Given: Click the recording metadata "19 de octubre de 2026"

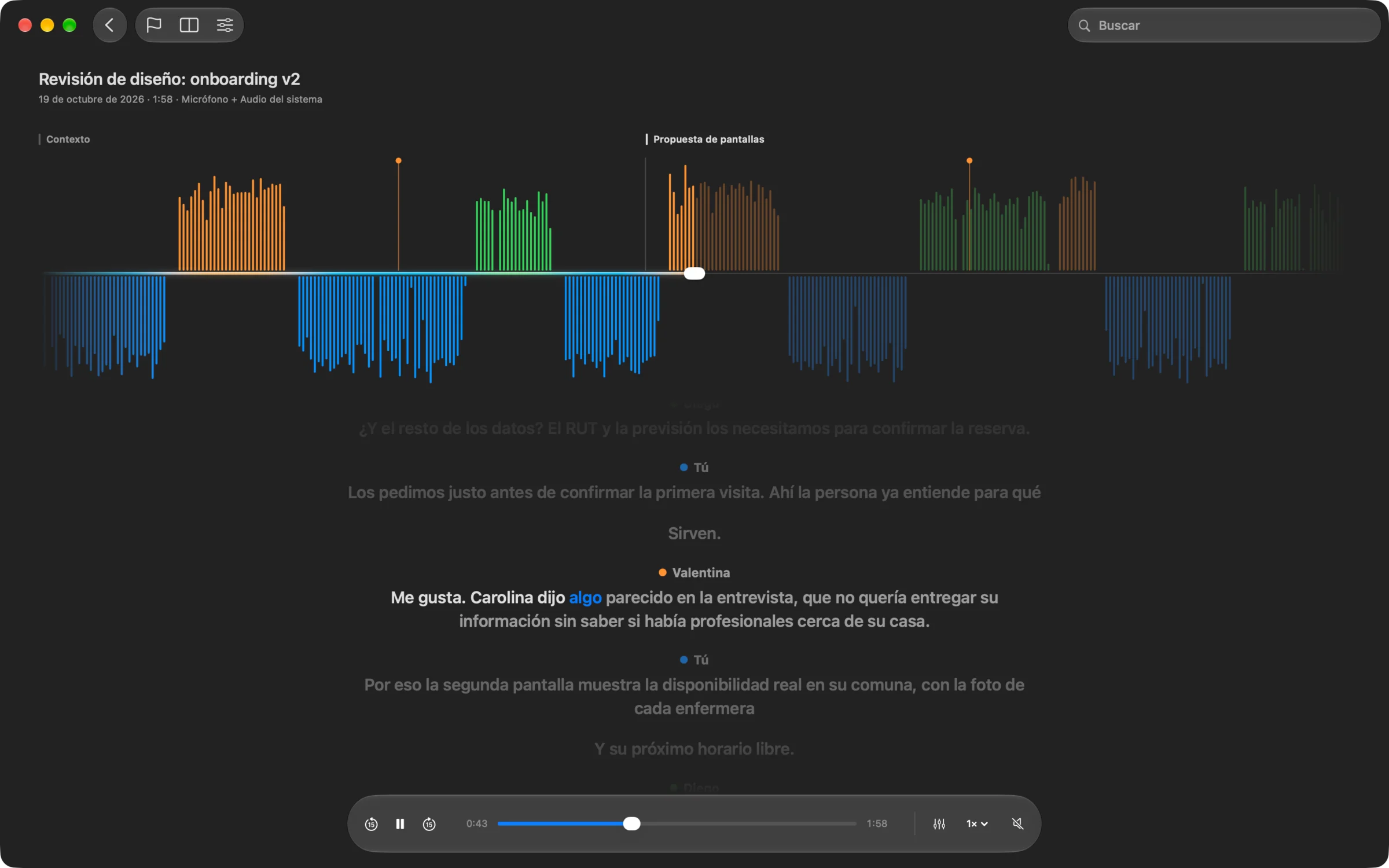Looking at the screenshot, I should pos(91,99).
